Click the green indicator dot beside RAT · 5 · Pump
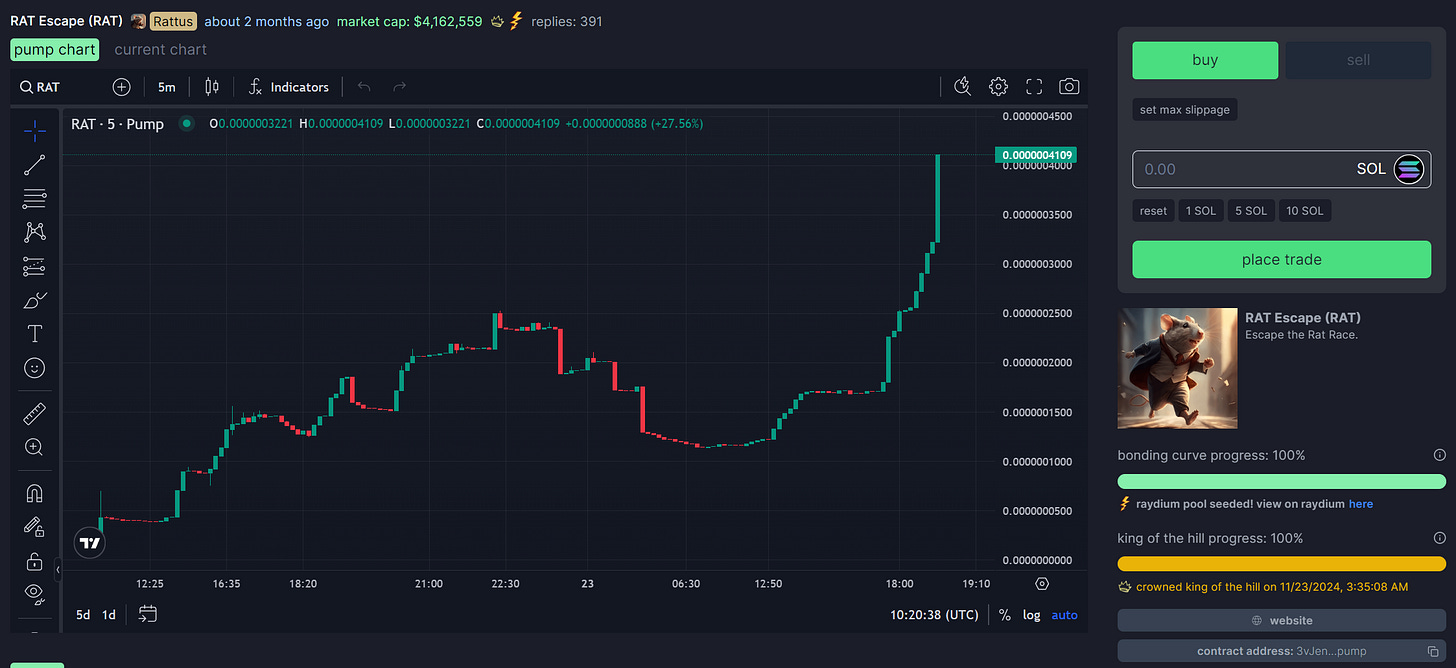 (x=186, y=124)
